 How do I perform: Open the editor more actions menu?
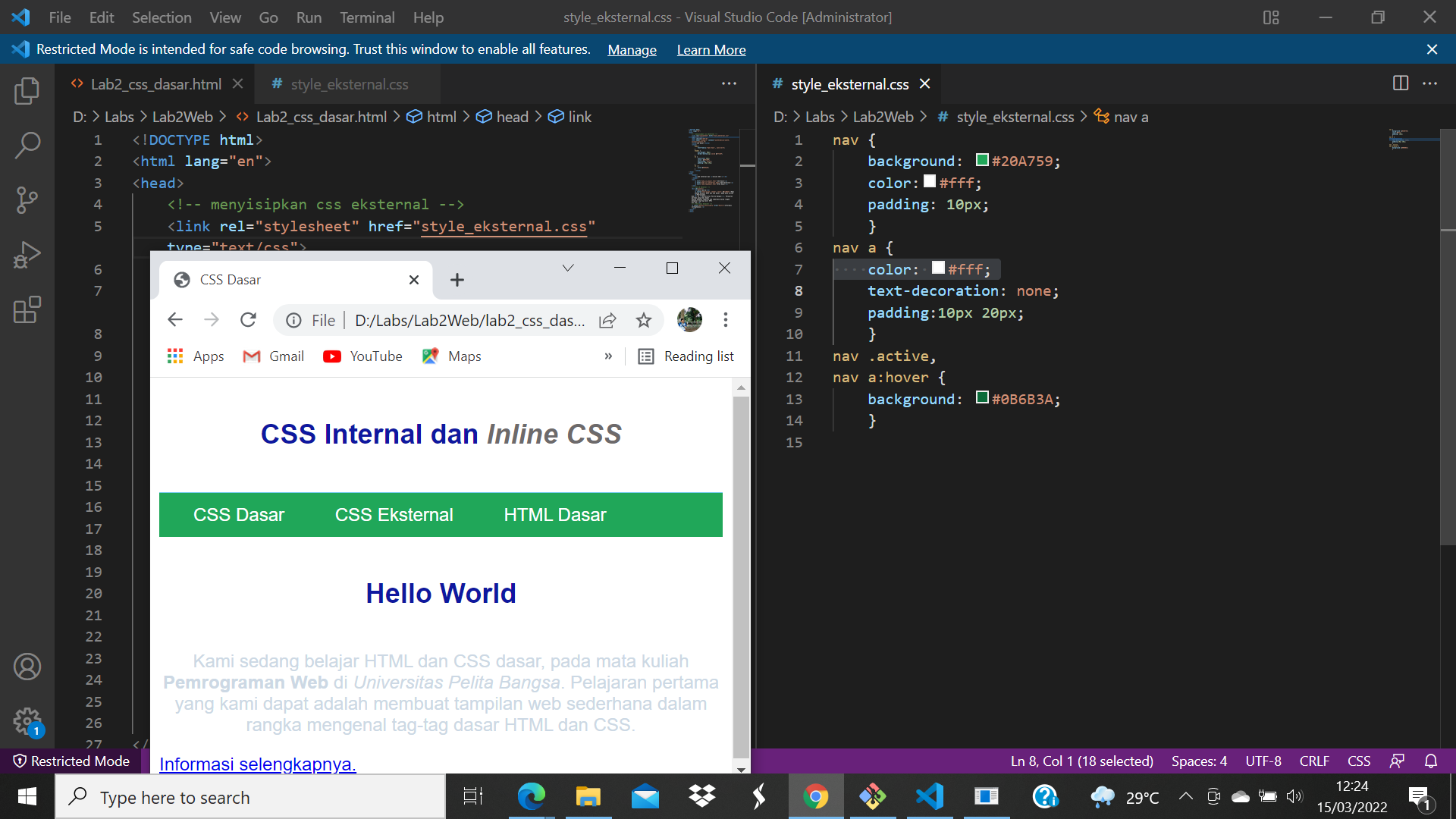click(x=729, y=83)
